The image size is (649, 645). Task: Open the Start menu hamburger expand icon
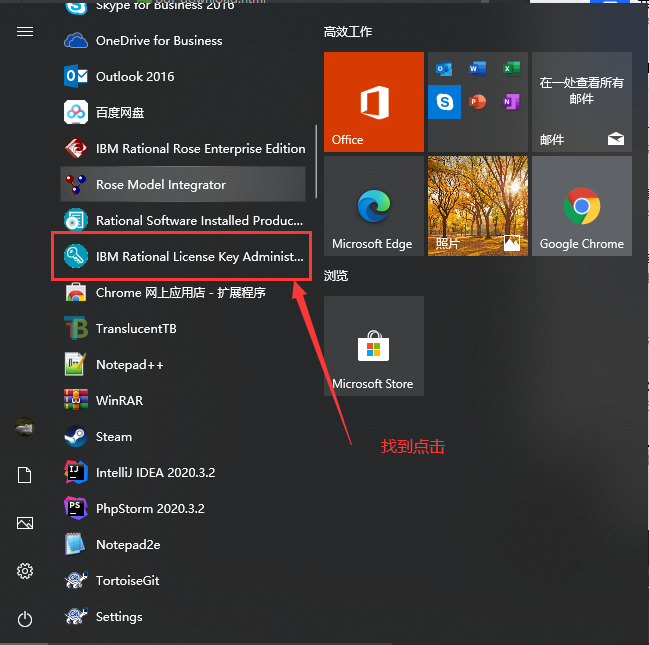[x=25, y=31]
